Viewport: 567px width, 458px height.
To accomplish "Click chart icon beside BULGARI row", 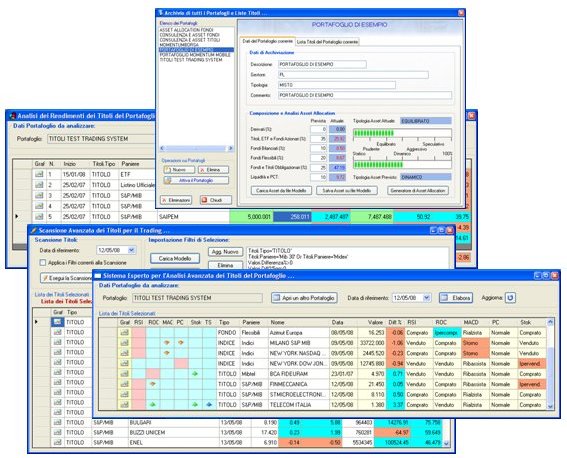I will (57, 422).
